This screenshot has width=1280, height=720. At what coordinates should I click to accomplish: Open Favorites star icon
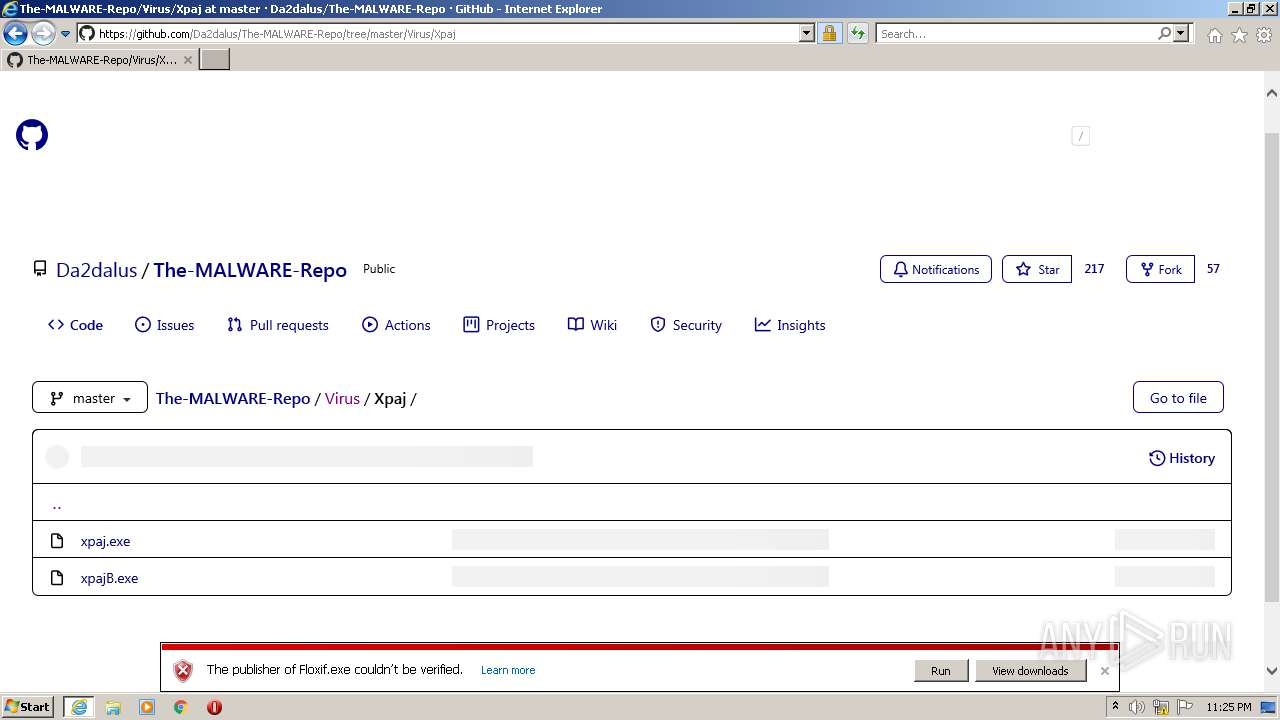click(x=1239, y=35)
